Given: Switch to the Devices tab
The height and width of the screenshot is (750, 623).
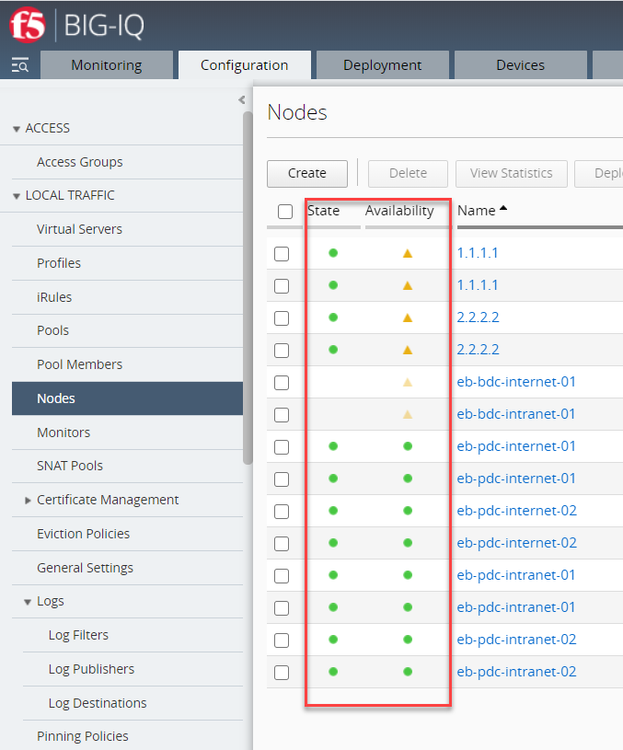Looking at the screenshot, I should tap(521, 65).
